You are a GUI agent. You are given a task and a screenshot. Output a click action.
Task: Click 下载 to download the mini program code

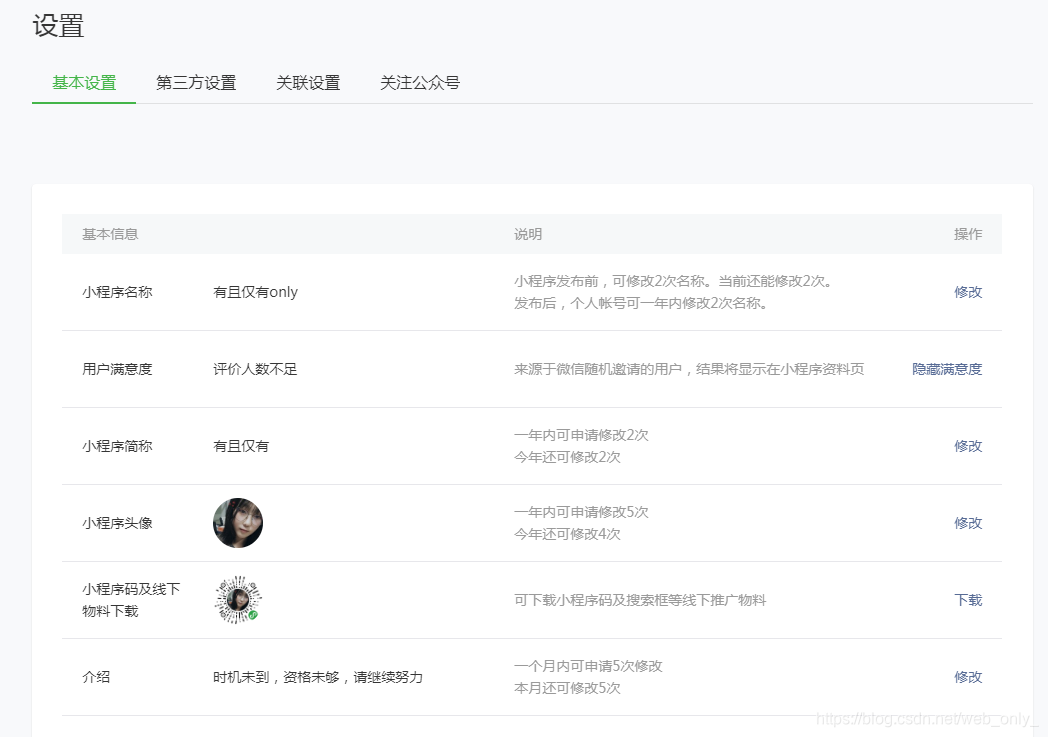point(967,600)
